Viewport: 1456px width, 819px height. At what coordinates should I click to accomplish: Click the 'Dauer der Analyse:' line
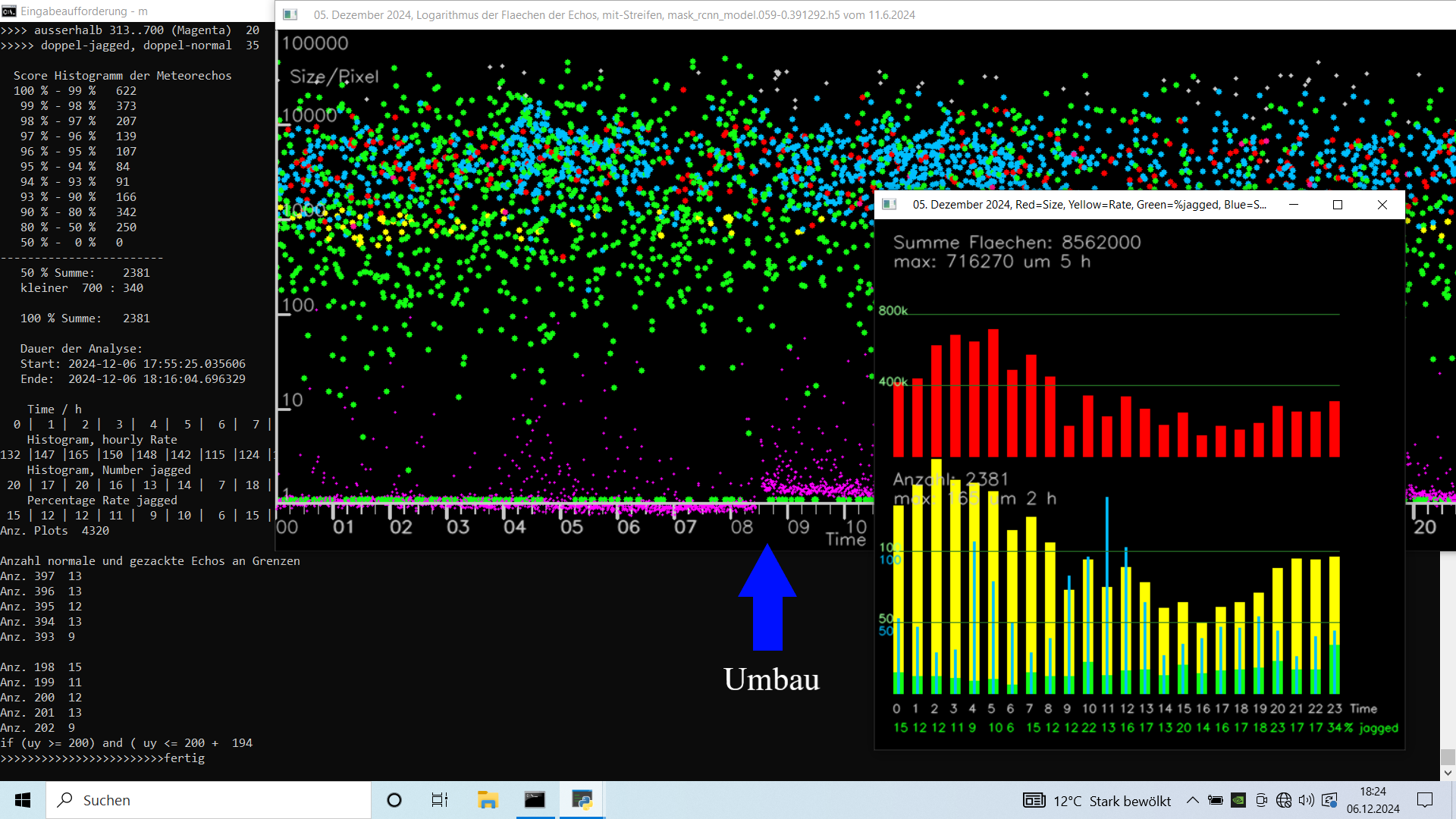click(81, 349)
